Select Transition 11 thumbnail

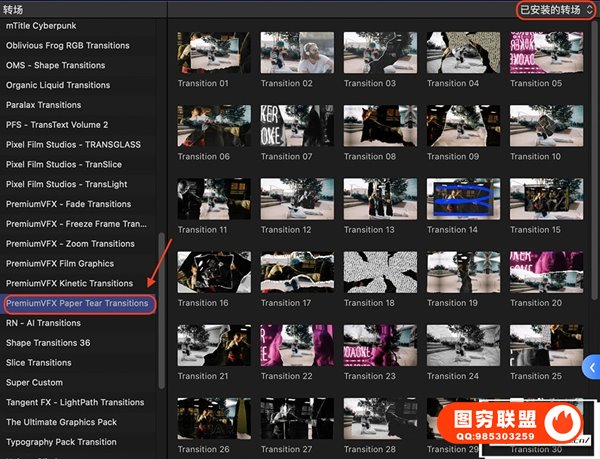tap(214, 199)
